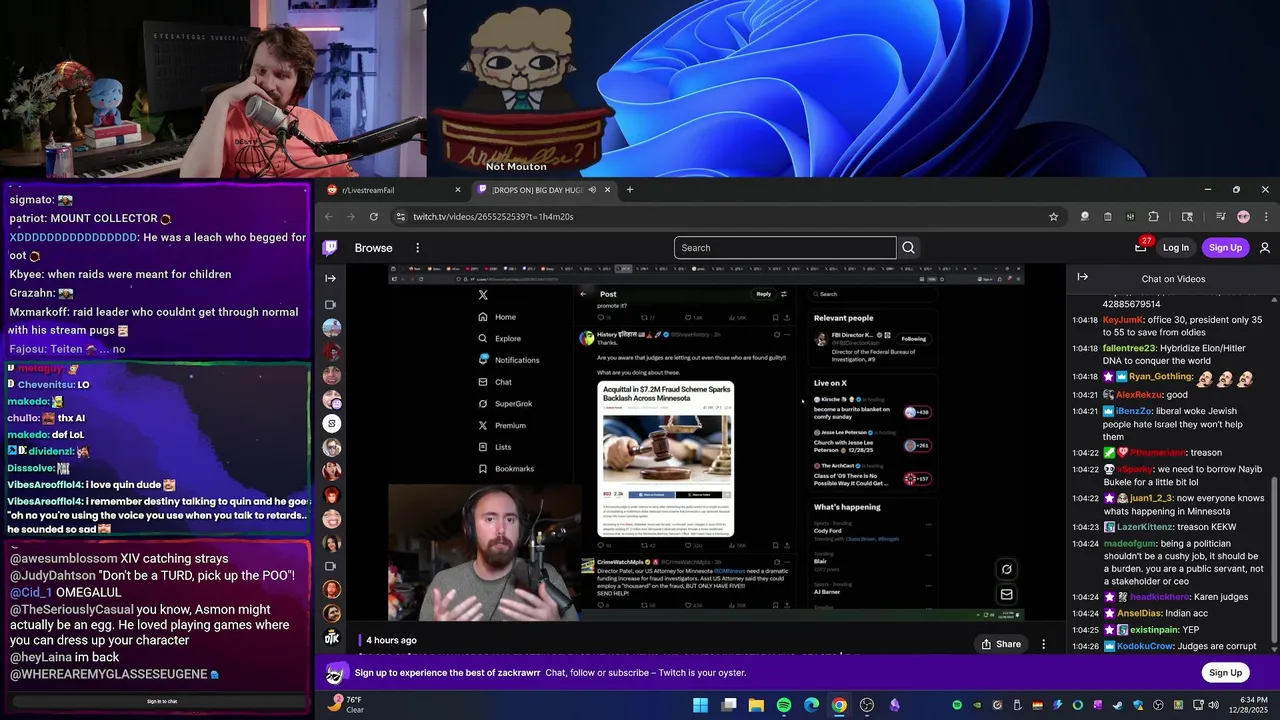The width and height of the screenshot is (1280, 720).
Task: Click Sign Up in the purple banner
Action: [1225, 673]
